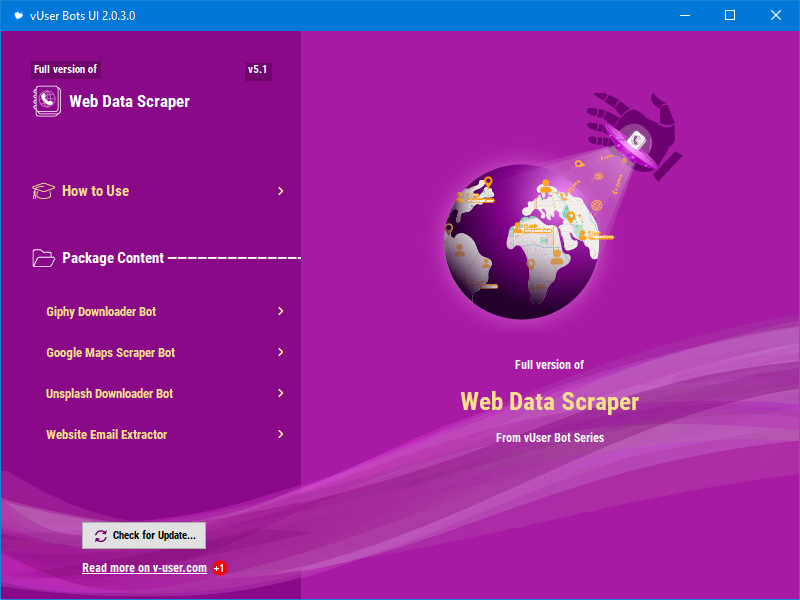This screenshot has width=800, height=600.
Task: Click 'Full version of' text under globe
Action: click(x=549, y=365)
